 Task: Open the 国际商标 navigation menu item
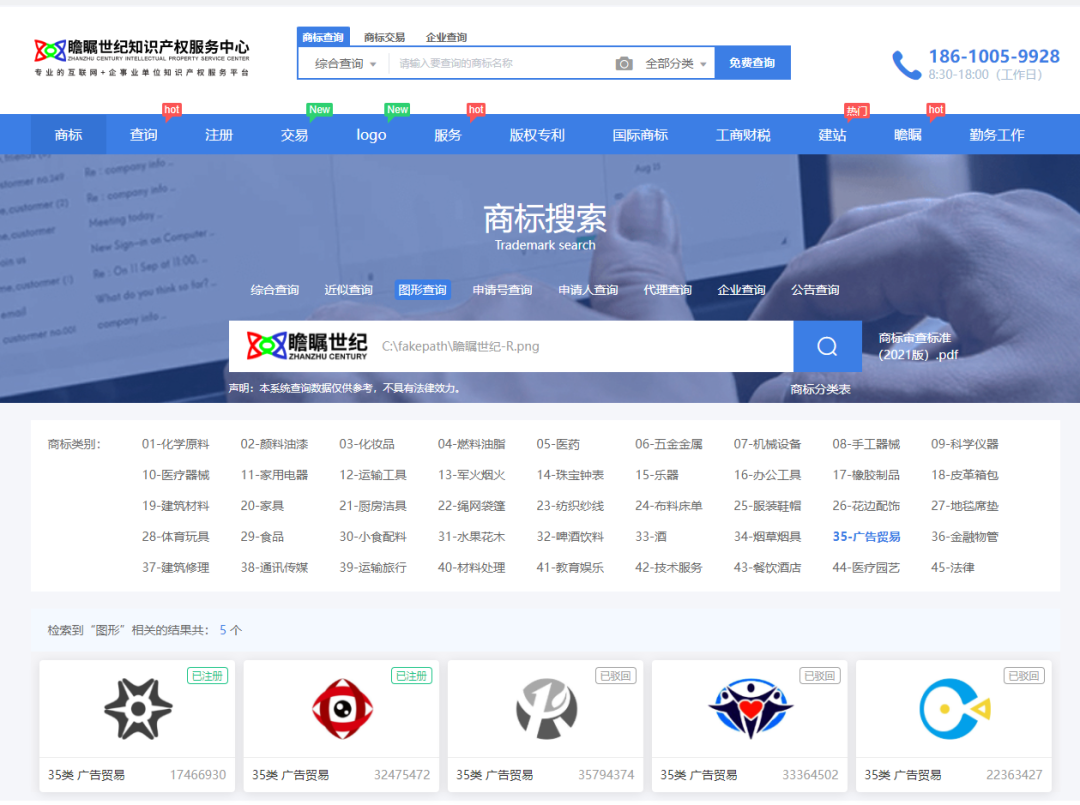640,135
